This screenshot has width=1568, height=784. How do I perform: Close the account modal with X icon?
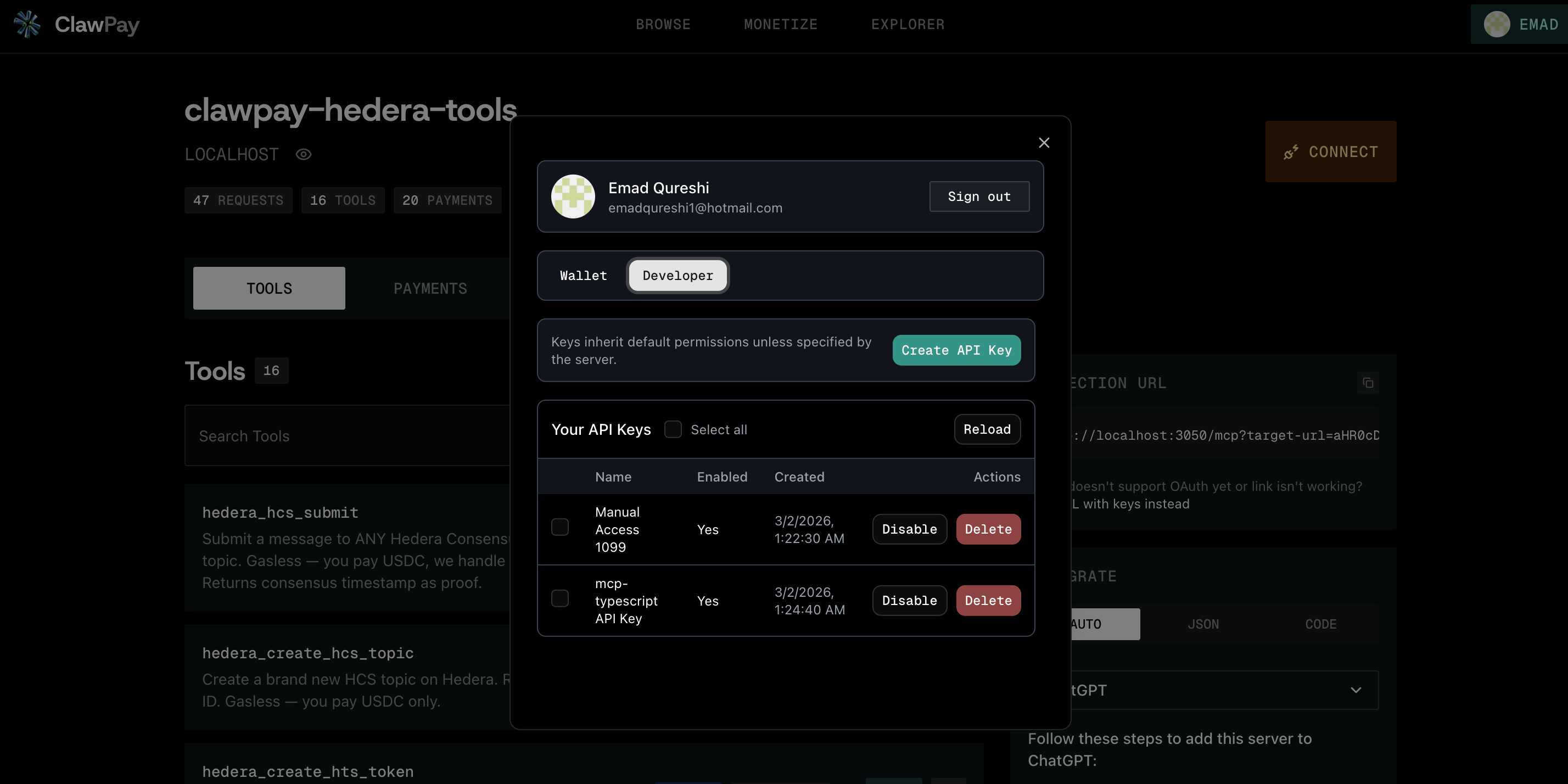point(1044,142)
